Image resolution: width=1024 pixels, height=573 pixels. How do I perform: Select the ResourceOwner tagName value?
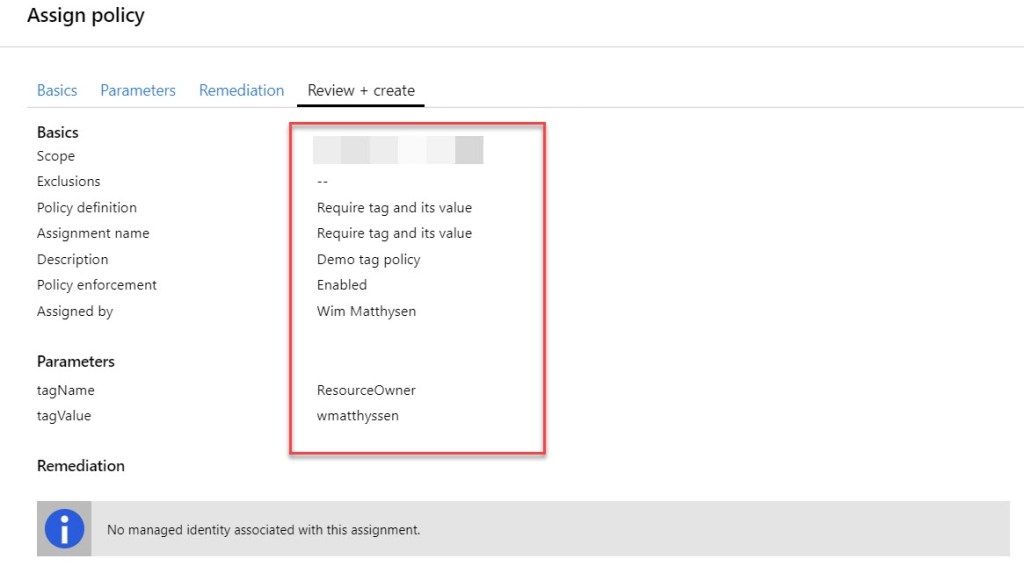point(366,390)
